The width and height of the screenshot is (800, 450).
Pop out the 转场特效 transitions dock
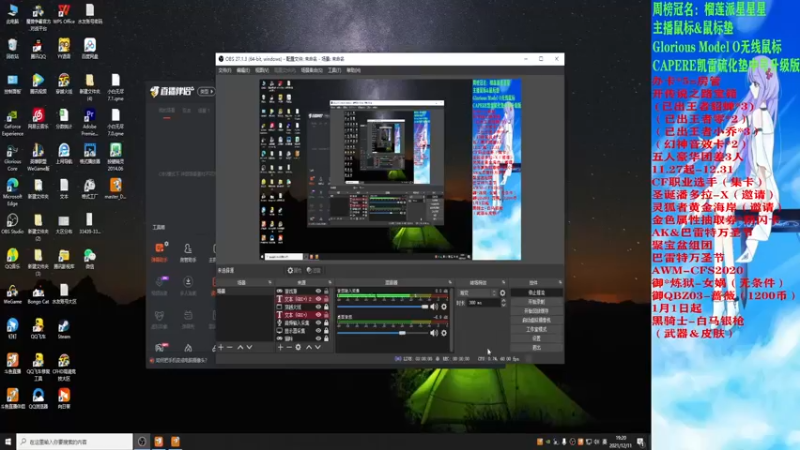504,282
